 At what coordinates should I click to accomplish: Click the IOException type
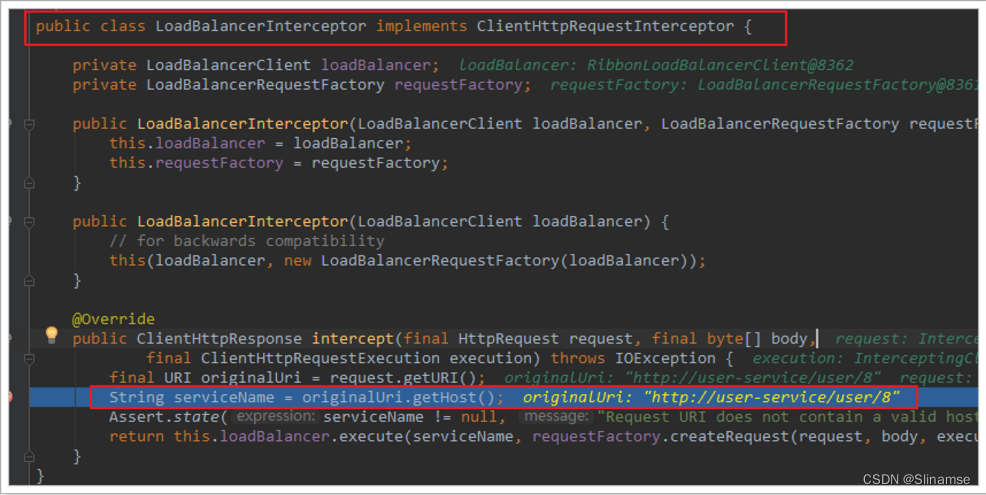[x=665, y=358]
